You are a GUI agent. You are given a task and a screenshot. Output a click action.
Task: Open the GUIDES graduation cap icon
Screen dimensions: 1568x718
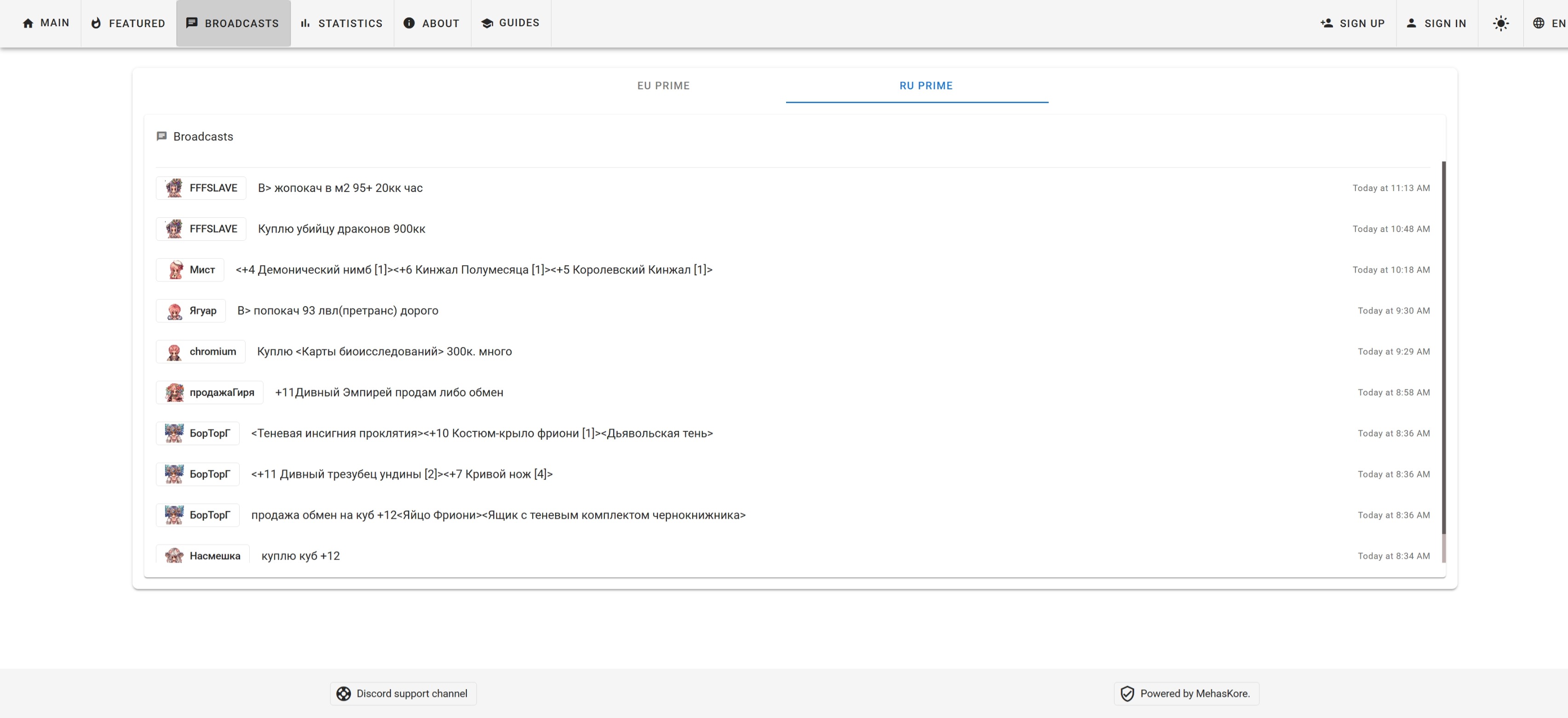487,23
